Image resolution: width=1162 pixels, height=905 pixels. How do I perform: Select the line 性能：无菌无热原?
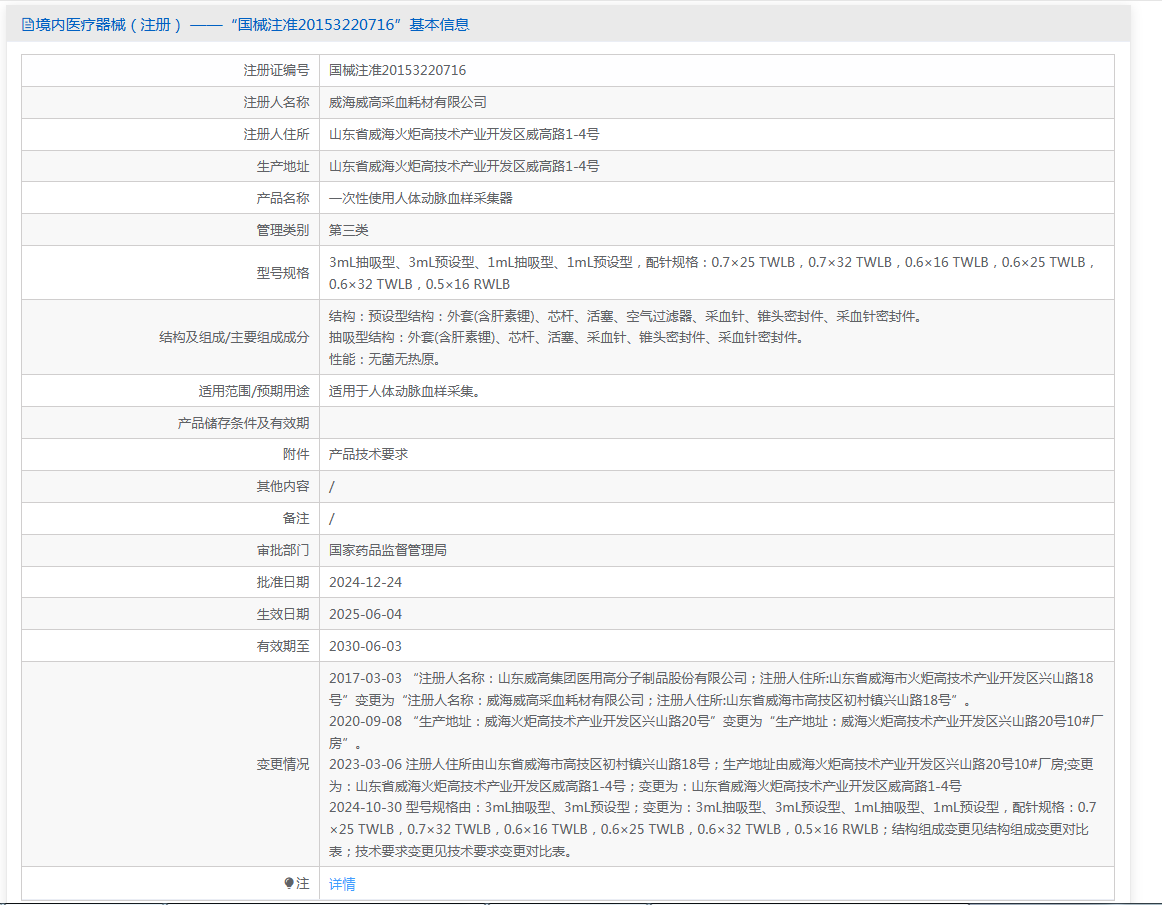[x=386, y=359]
